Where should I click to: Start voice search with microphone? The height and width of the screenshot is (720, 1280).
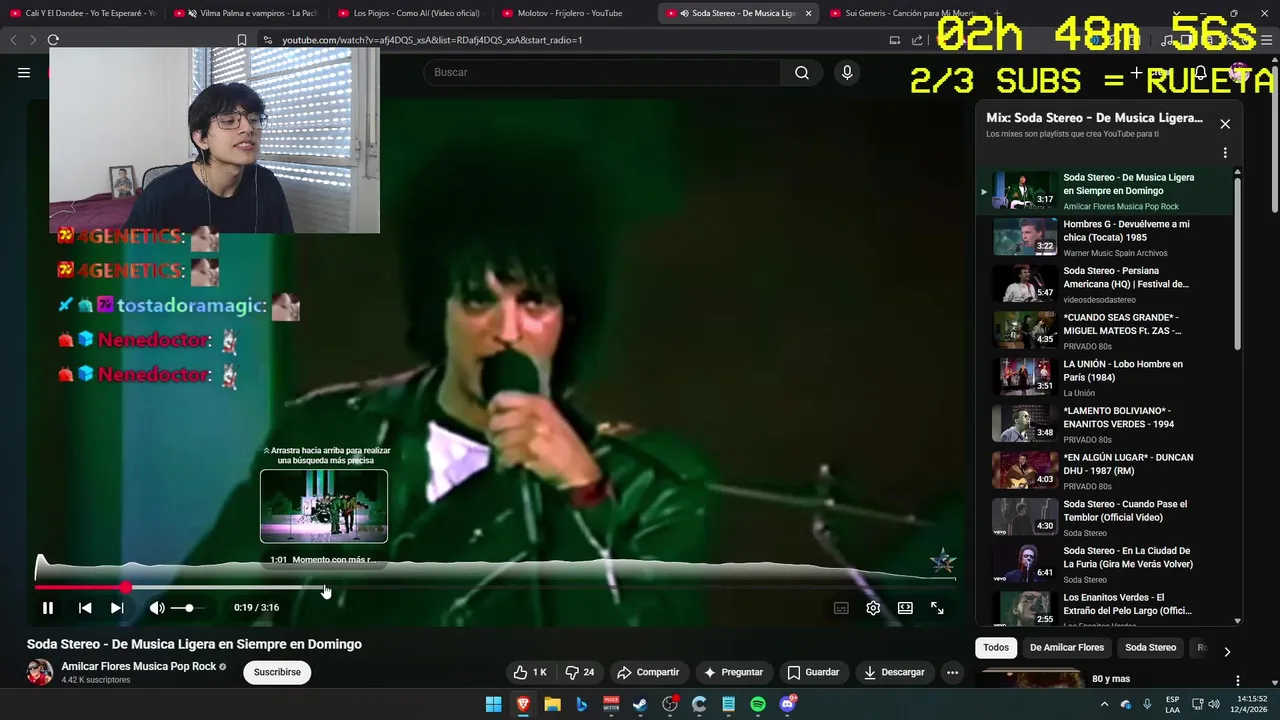847,72
